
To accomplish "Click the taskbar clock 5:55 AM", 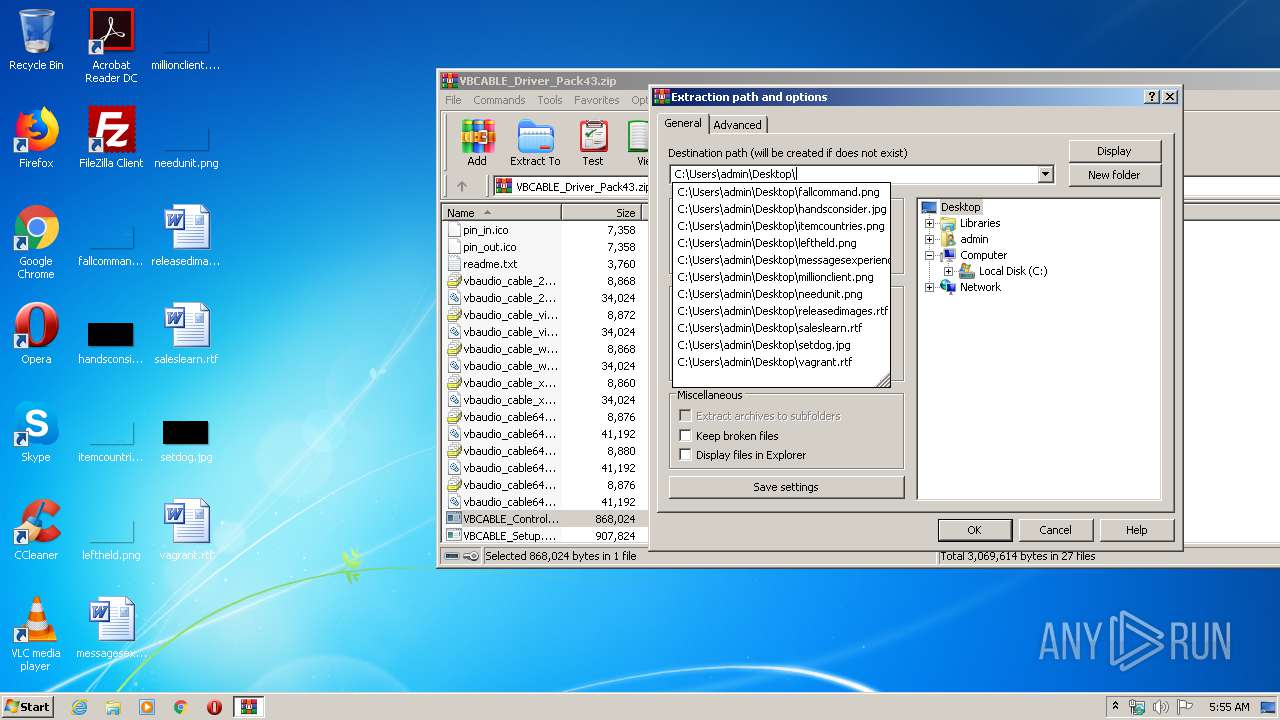I will [1228, 707].
